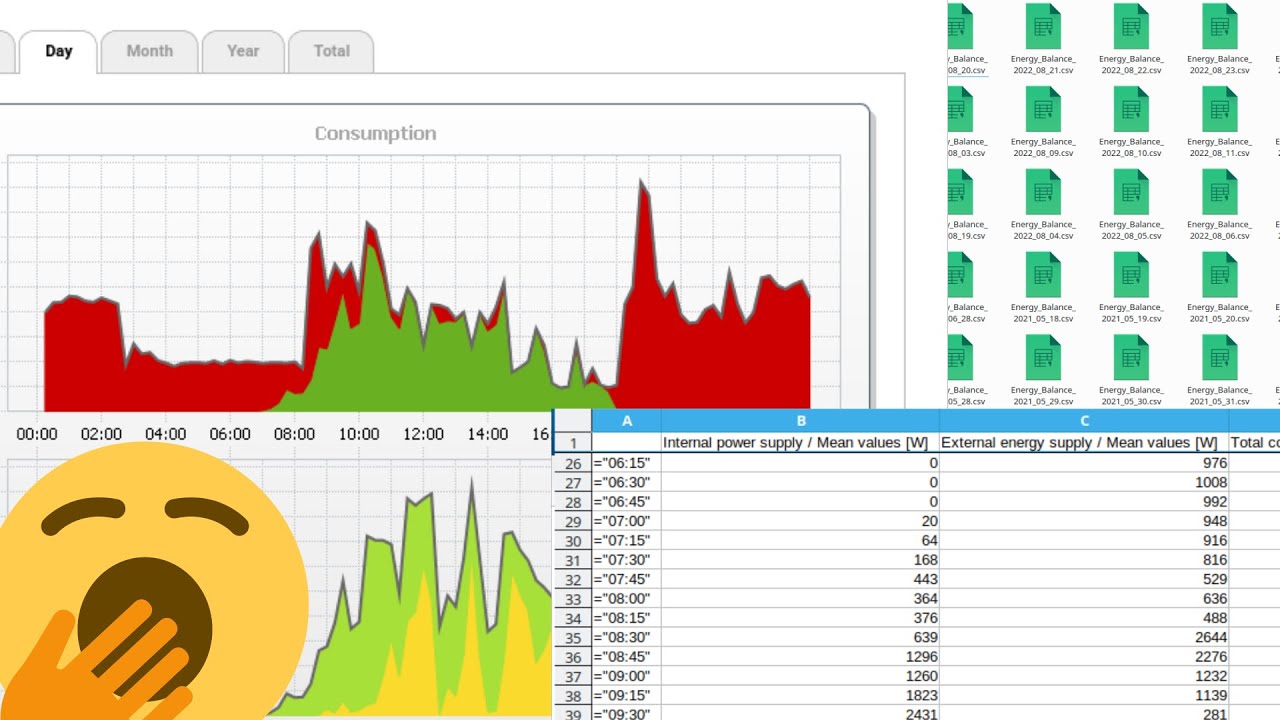
Task: Select row 26 header in spreadsheet
Action: tap(573, 463)
